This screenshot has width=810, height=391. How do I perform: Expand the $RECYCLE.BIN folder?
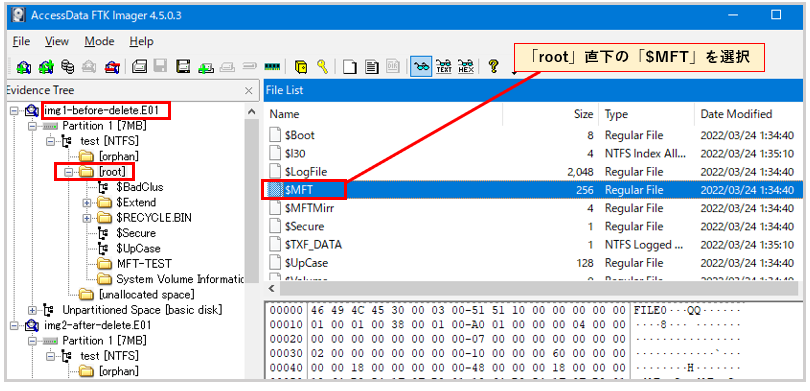(87, 218)
